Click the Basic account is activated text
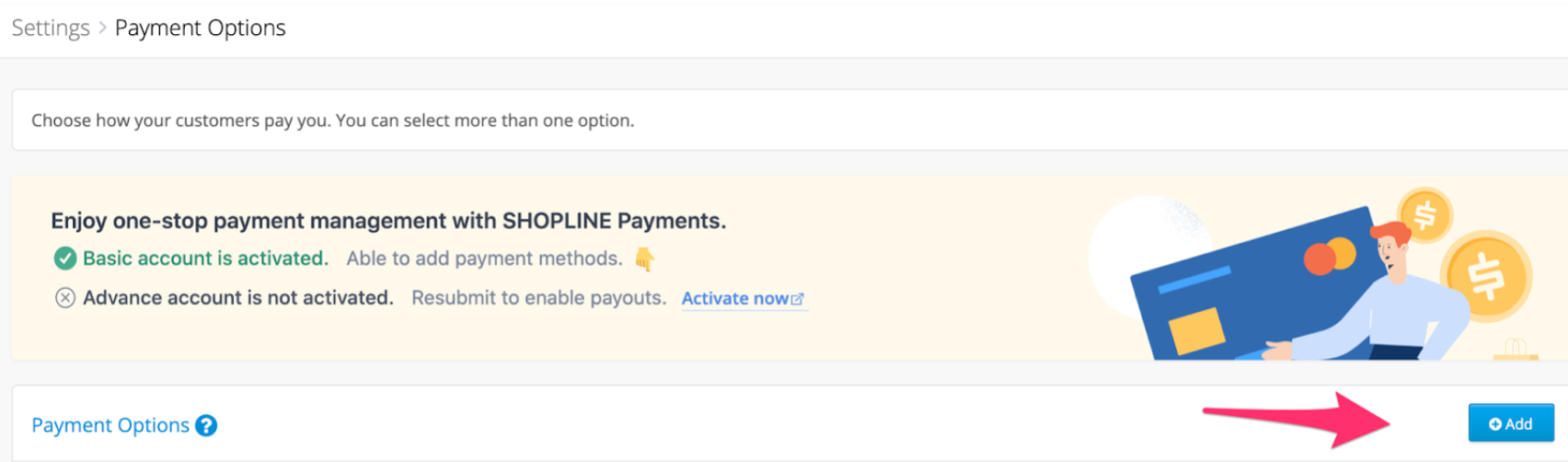Image resolution: width=1568 pixels, height=462 pixels. pyautogui.click(x=205, y=259)
